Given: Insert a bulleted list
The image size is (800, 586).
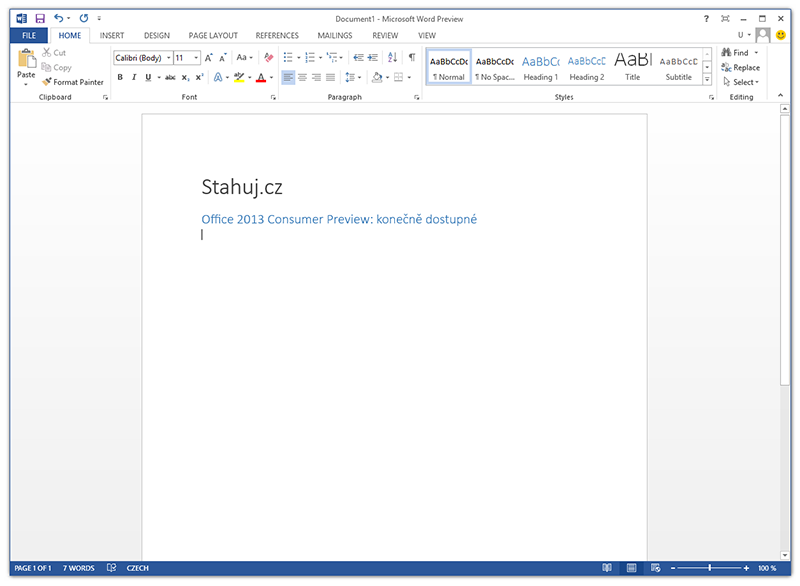Looking at the screenshot, I should point(288,58).
